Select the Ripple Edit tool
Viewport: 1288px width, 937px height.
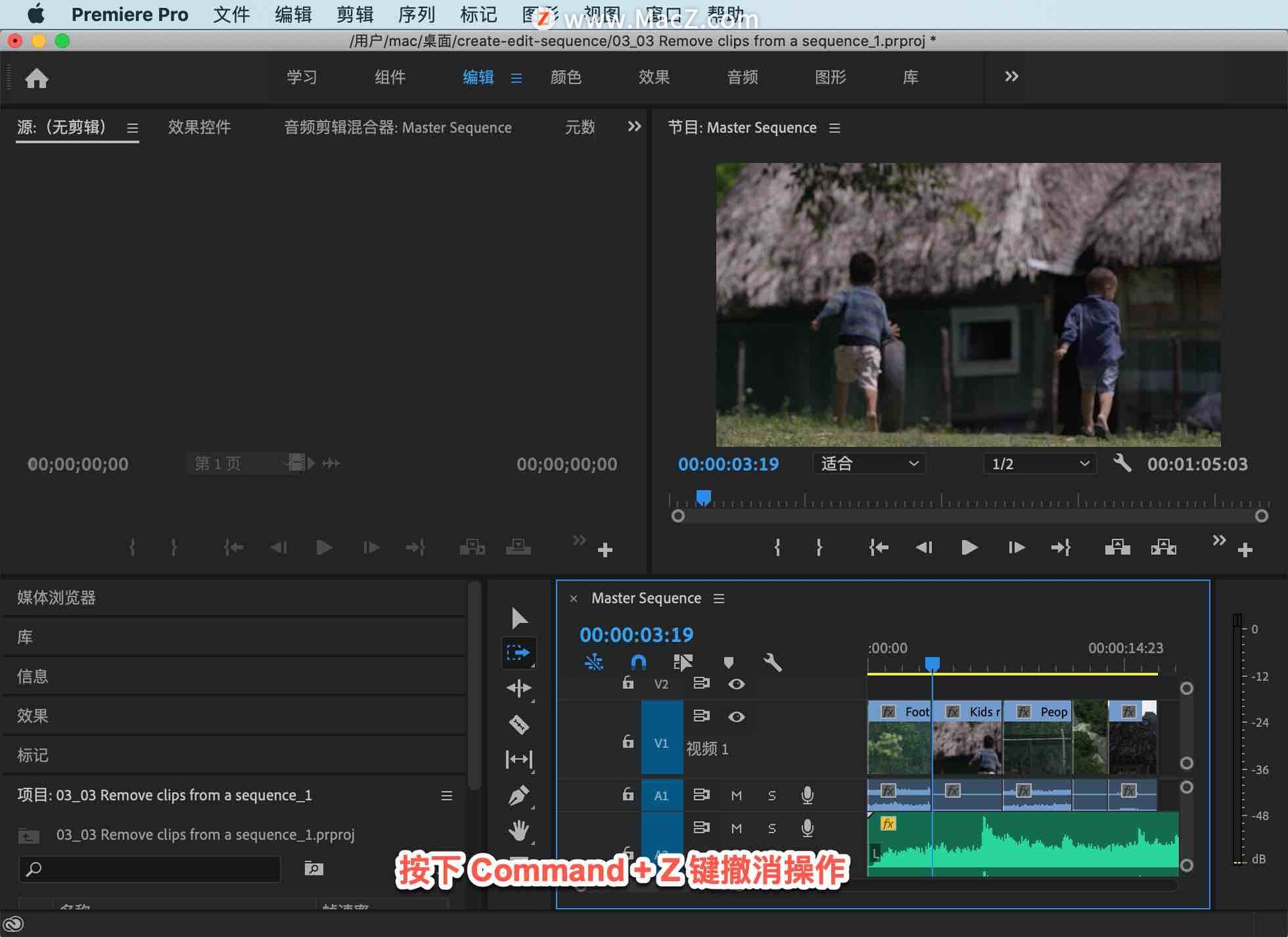point(519,688)
